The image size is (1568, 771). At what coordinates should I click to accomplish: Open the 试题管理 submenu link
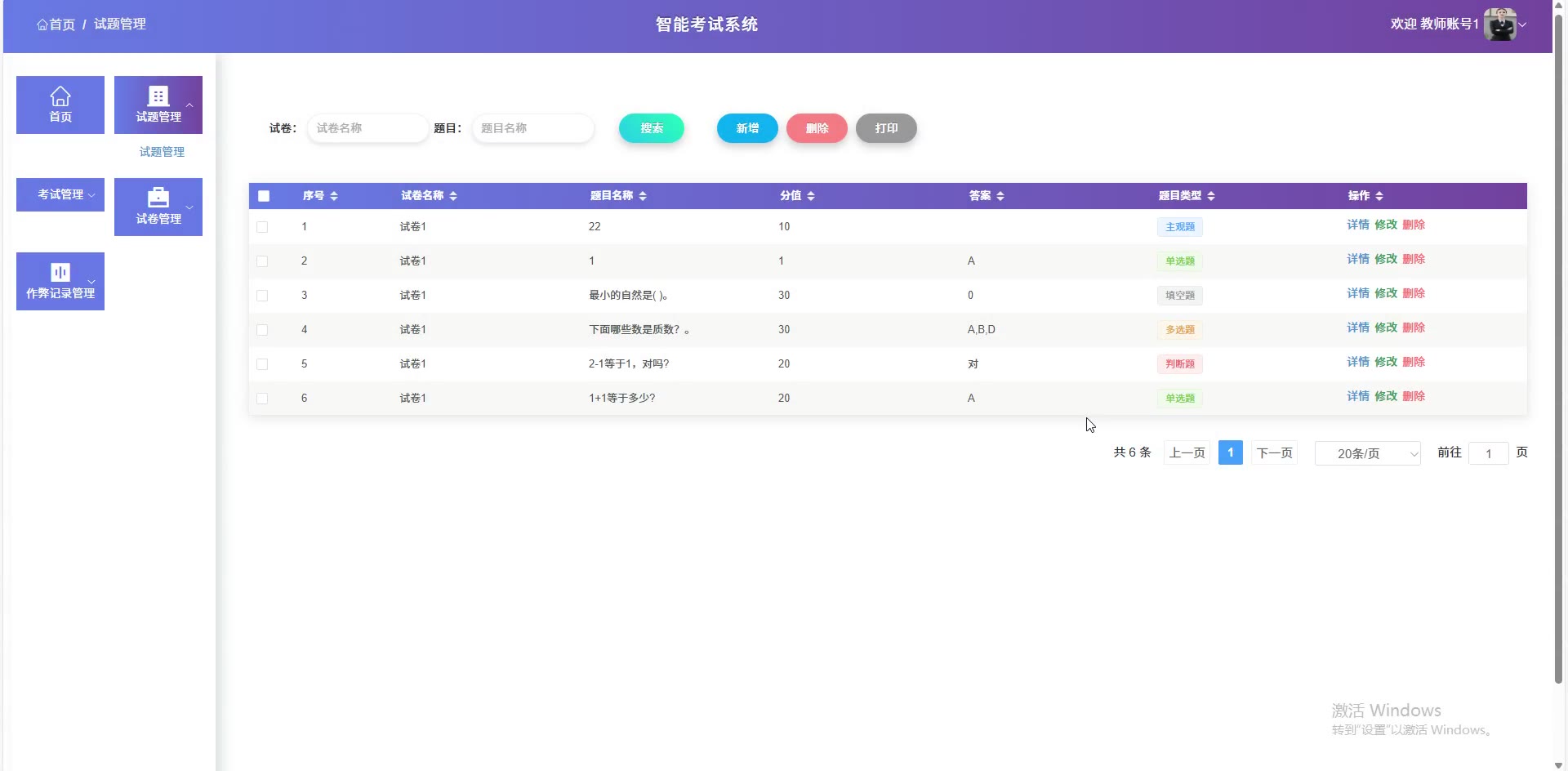(162, 152)
